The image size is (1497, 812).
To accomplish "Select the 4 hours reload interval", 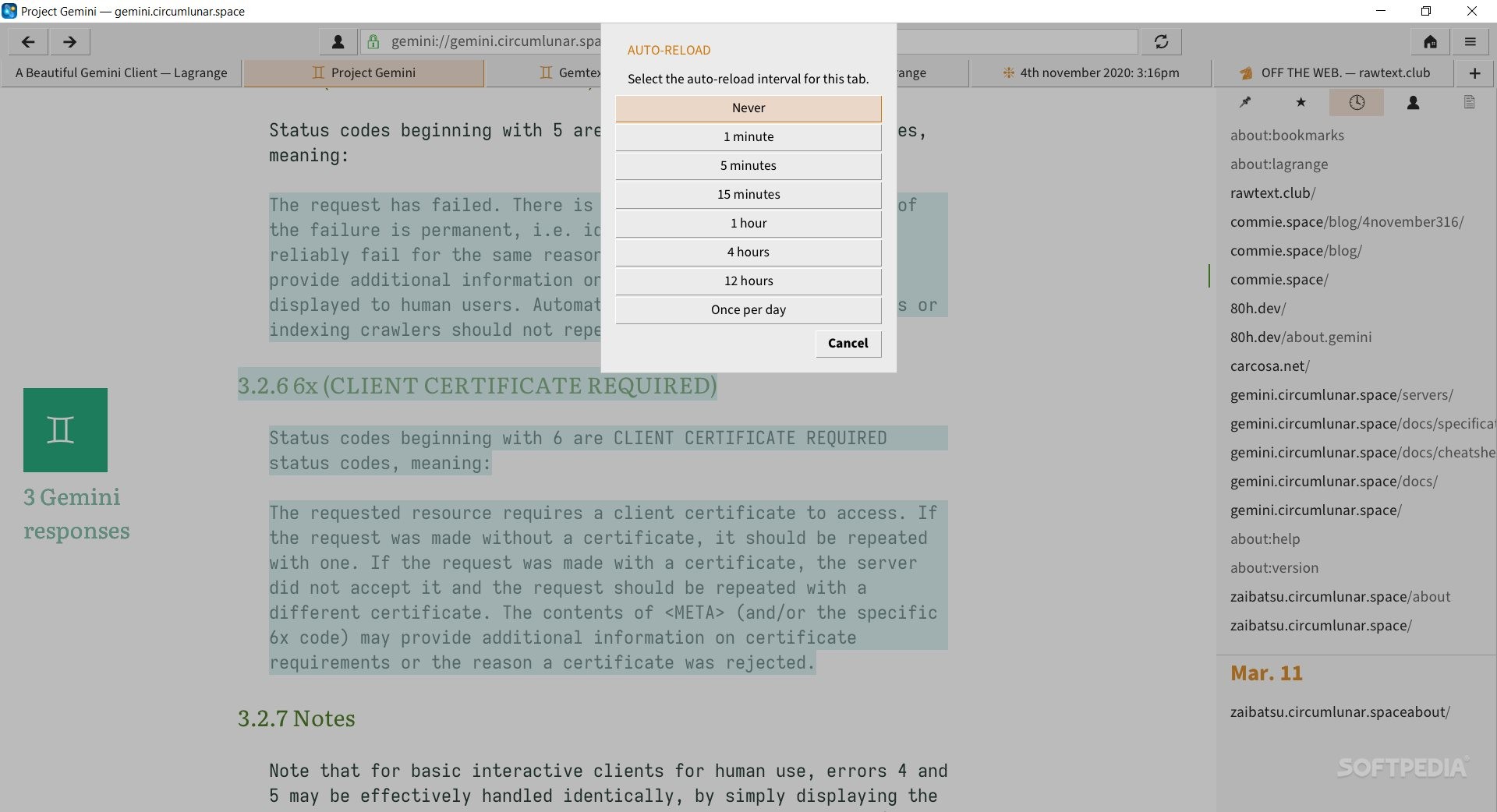I will (x=748, y=252).
